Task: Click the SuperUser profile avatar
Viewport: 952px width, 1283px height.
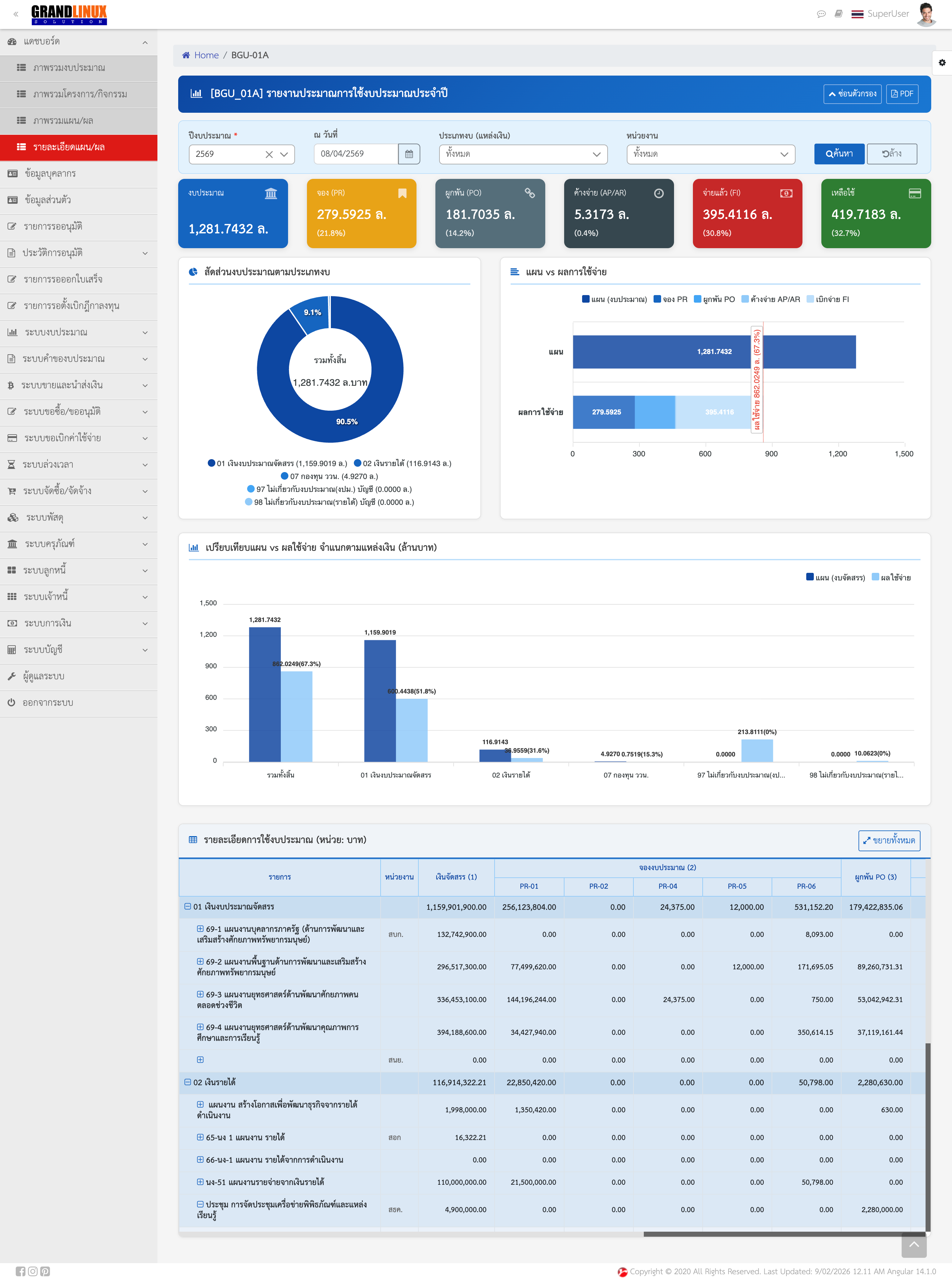Action: [x=926, y=13]
